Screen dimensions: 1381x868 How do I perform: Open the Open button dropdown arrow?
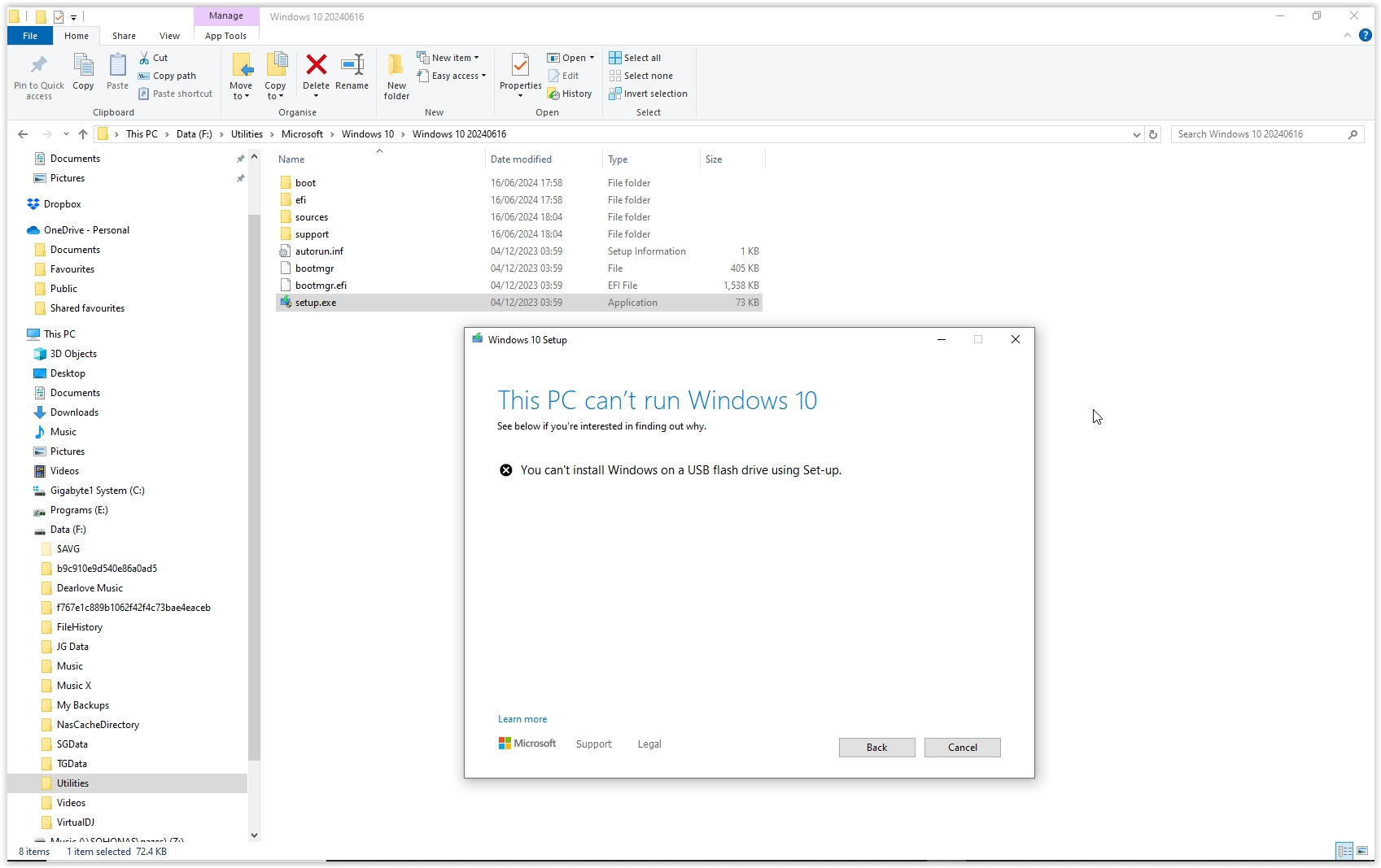(x=592, y=58)
